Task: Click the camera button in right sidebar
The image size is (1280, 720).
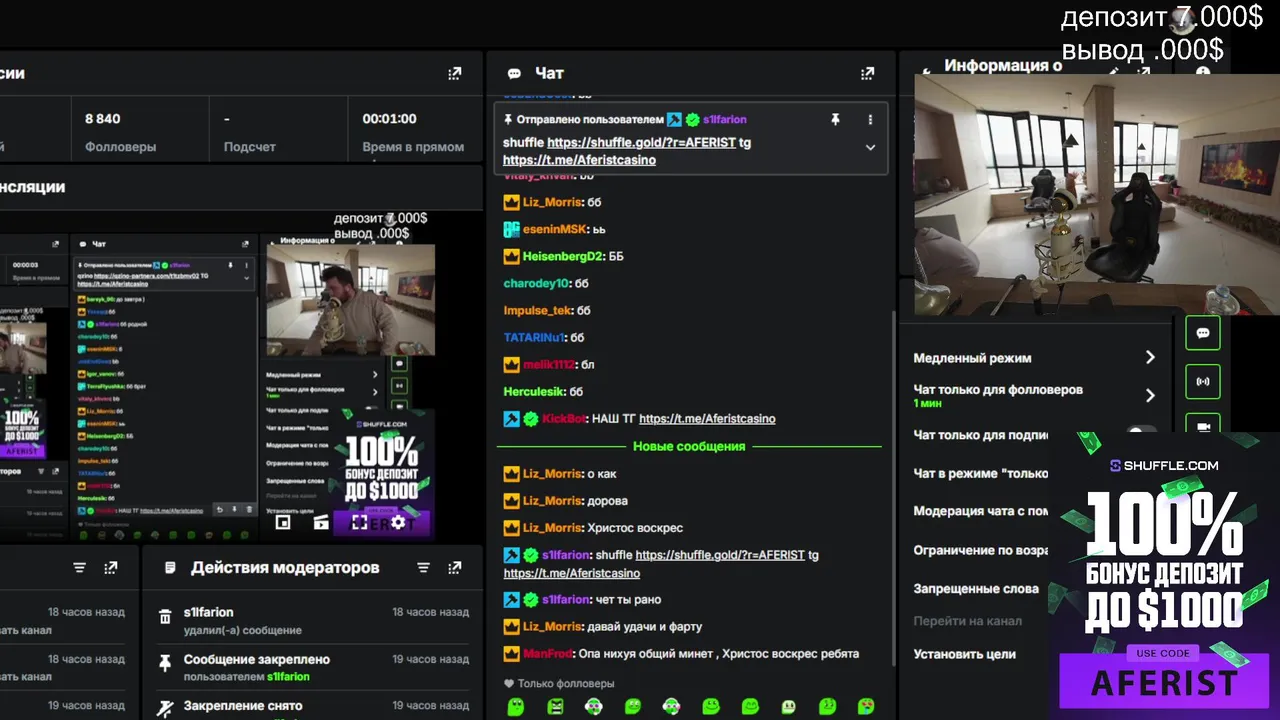Action: tap(1202, 425)
